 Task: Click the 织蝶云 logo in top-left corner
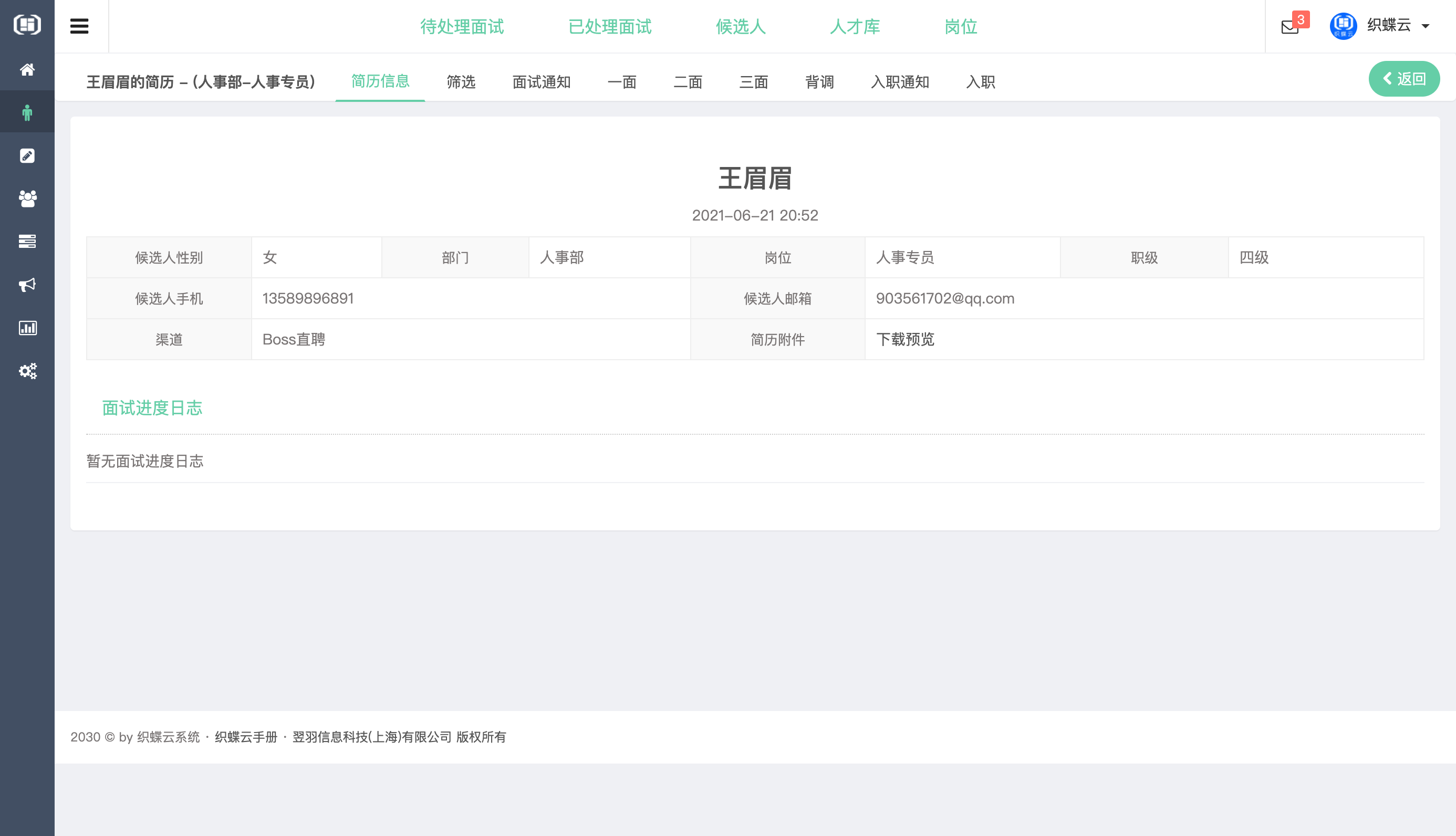point(27,25)
